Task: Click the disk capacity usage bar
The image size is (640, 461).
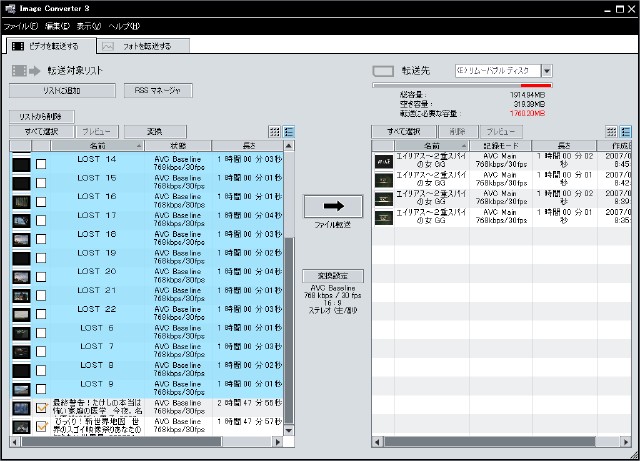Action: tap(462, 85)
